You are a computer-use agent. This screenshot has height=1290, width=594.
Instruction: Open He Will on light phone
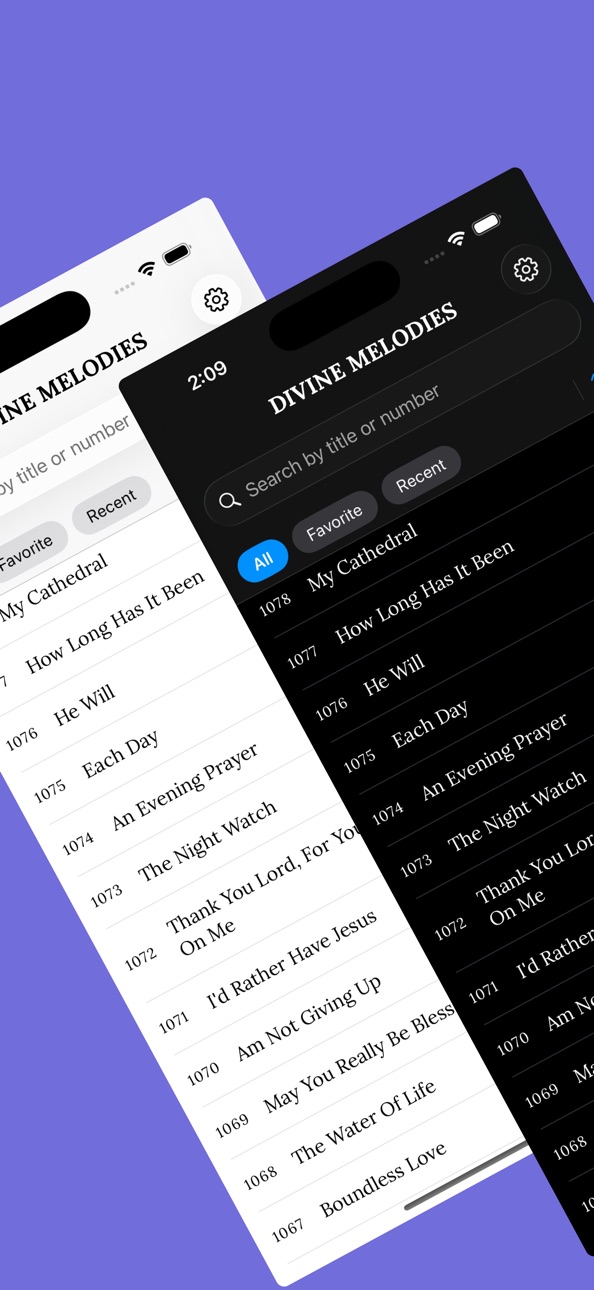[85, 705]
